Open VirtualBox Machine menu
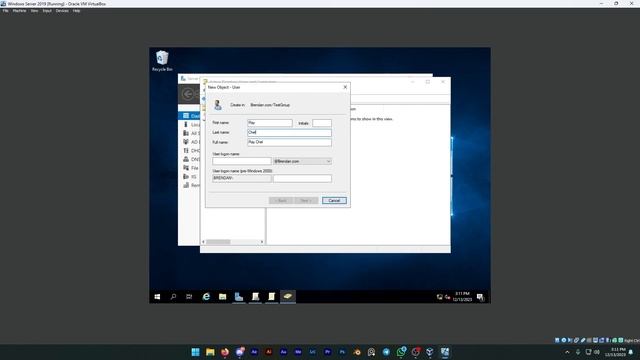 coord(19,11)
